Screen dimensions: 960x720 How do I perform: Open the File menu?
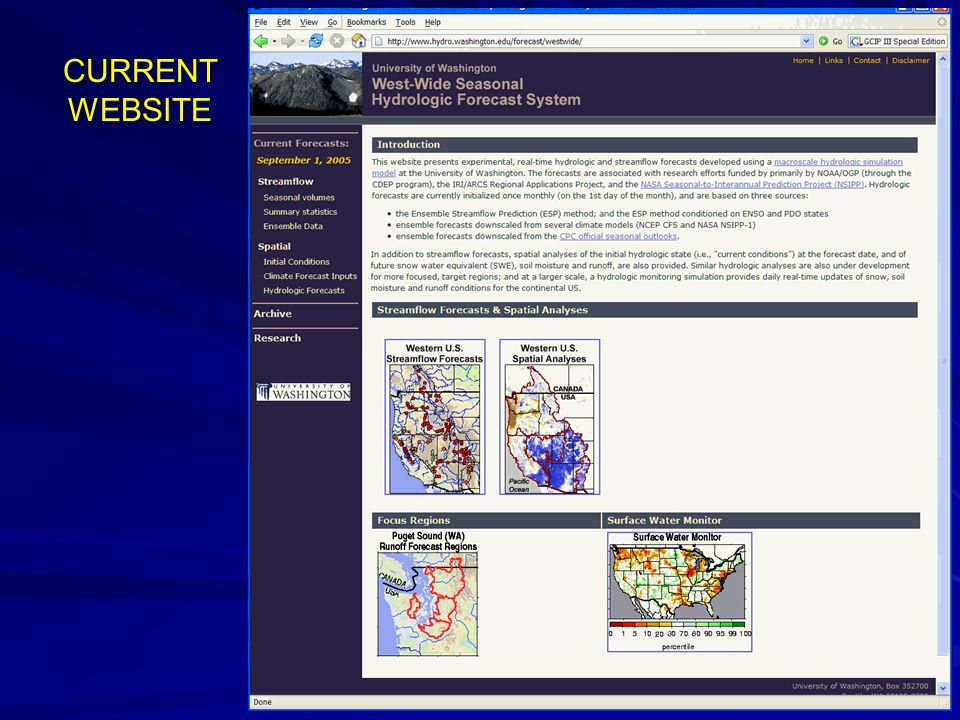[x=261, y=22]
